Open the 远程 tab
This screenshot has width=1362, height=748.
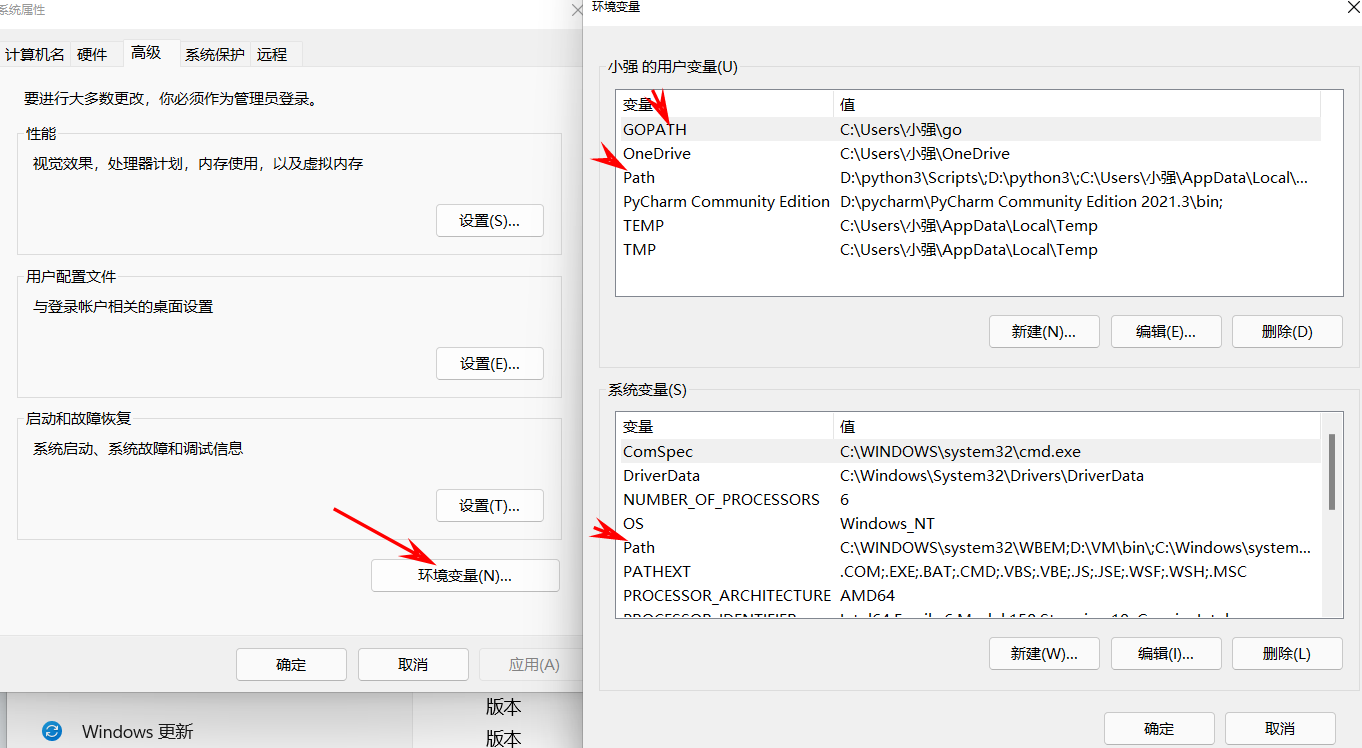(x=272, y=55)
